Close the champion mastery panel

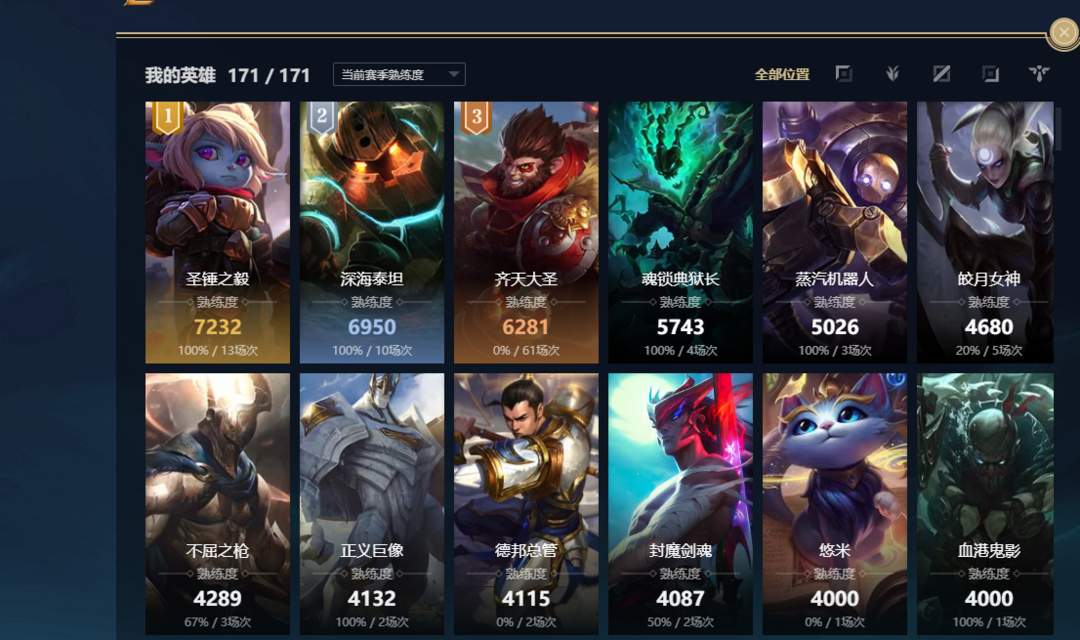[1063, 32]
